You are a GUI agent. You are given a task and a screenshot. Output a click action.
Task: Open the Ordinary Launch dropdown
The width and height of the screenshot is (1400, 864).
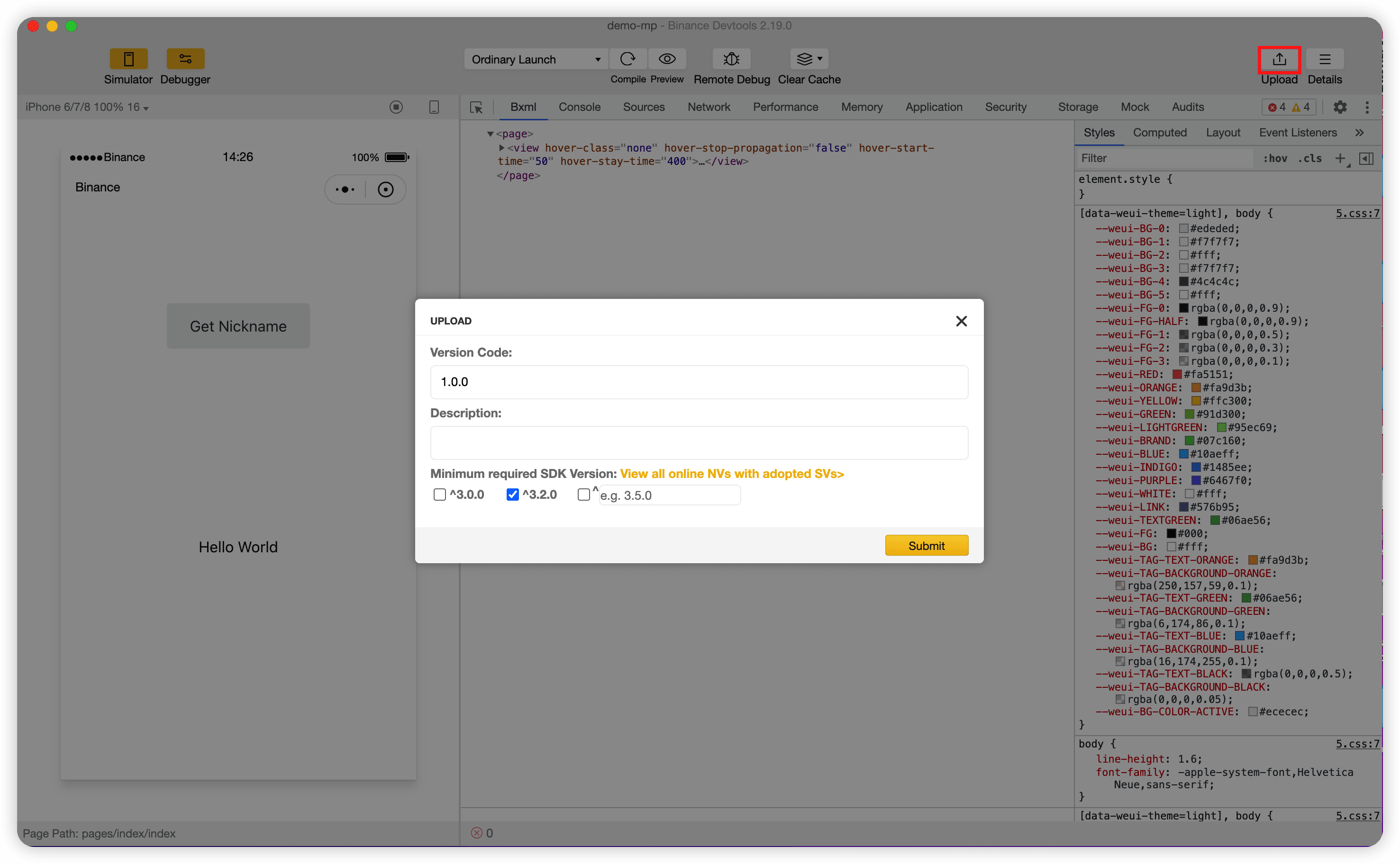tap(536, 59)
